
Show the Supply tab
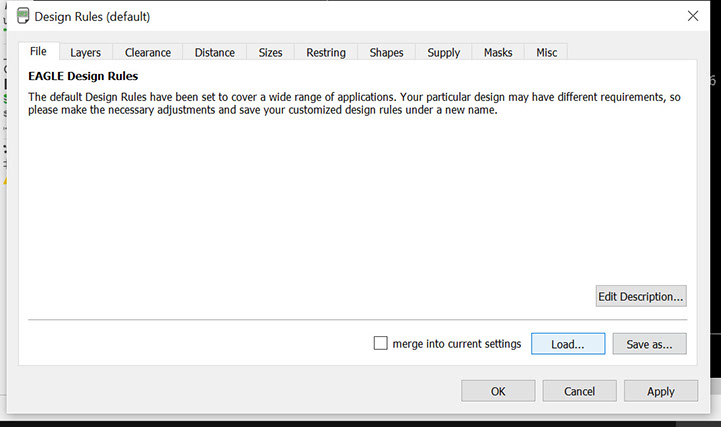[x=443, y=52]
